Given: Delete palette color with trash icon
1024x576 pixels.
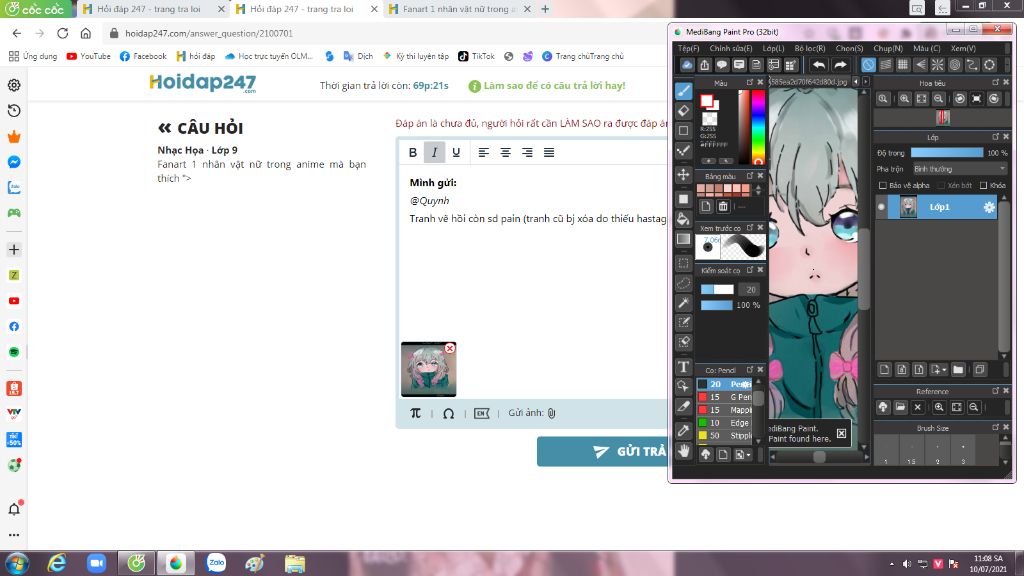Looking at the screenshot, I should pyautogui.click(x=723, y=206).
